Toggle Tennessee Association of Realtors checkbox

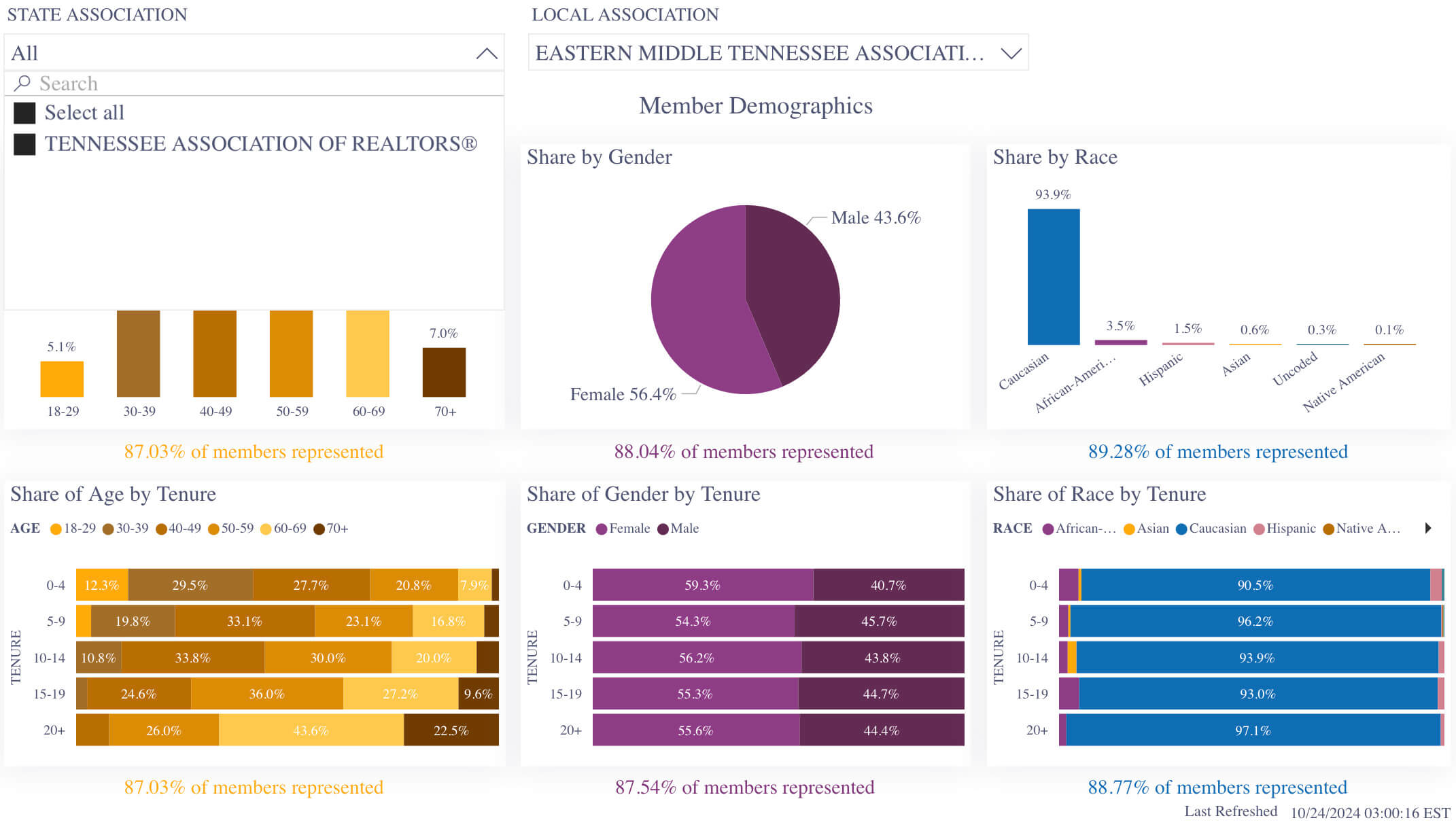coord(24,144)
